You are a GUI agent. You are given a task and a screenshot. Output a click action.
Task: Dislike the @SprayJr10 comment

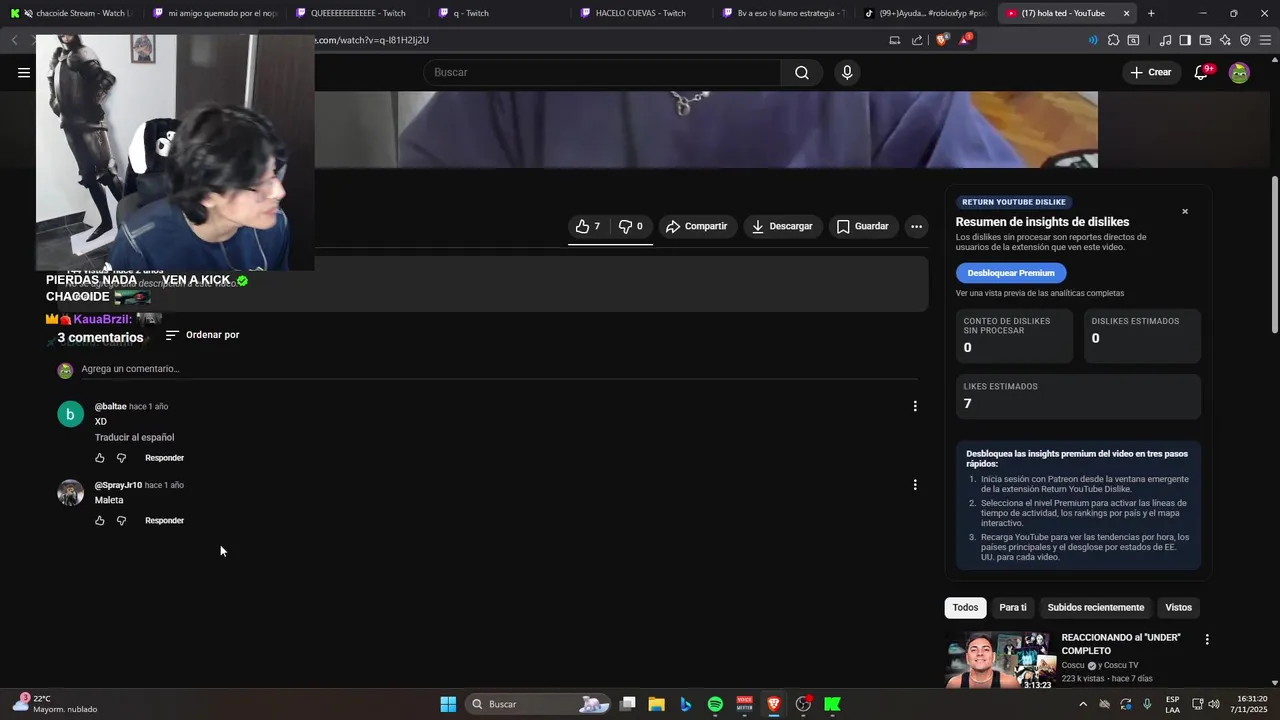click(x=121, y=521)
